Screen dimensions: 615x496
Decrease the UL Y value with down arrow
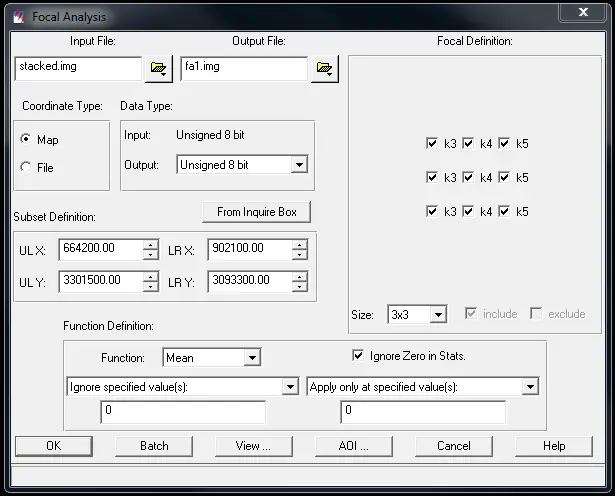click(x=151, y=287)
